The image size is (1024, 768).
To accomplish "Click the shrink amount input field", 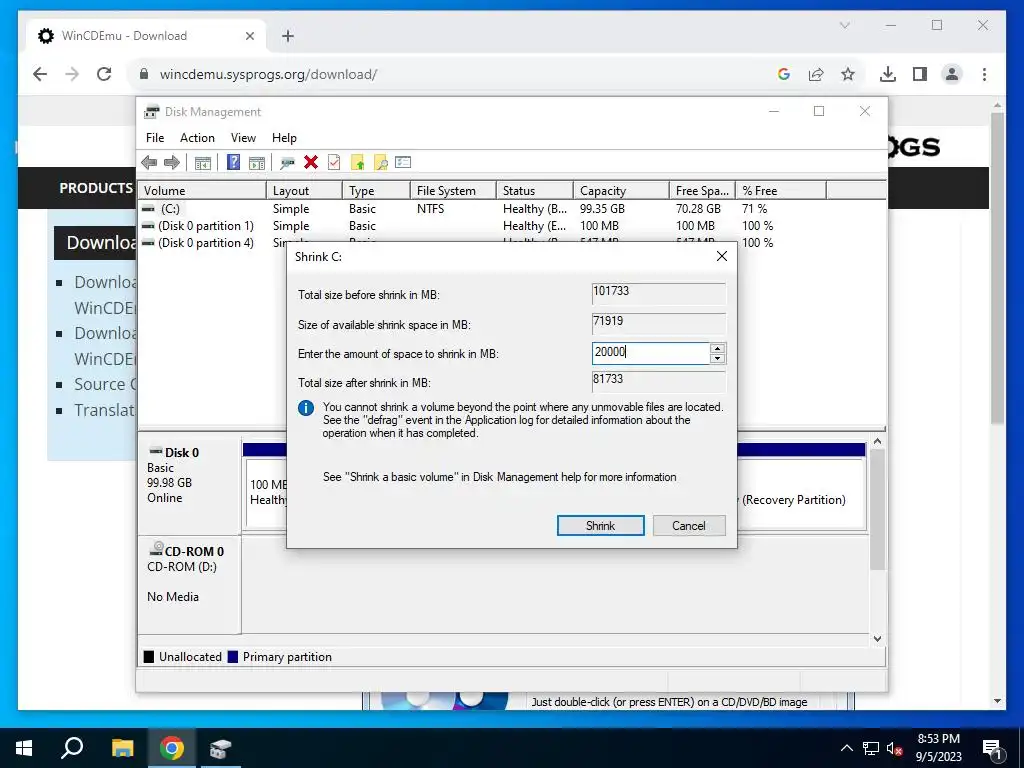I will point(650,353).
